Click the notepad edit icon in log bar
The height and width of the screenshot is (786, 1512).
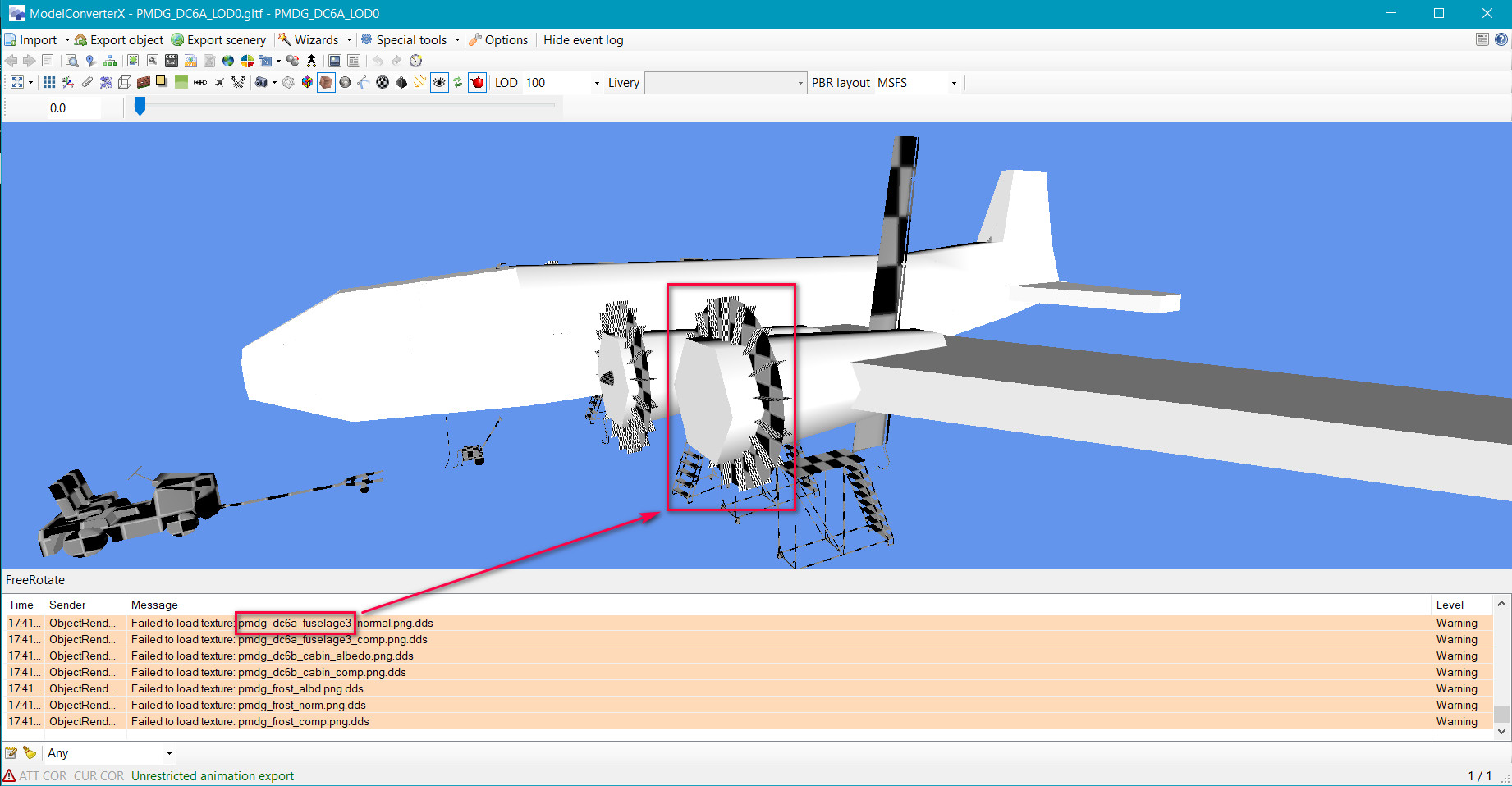pos(11,752)
